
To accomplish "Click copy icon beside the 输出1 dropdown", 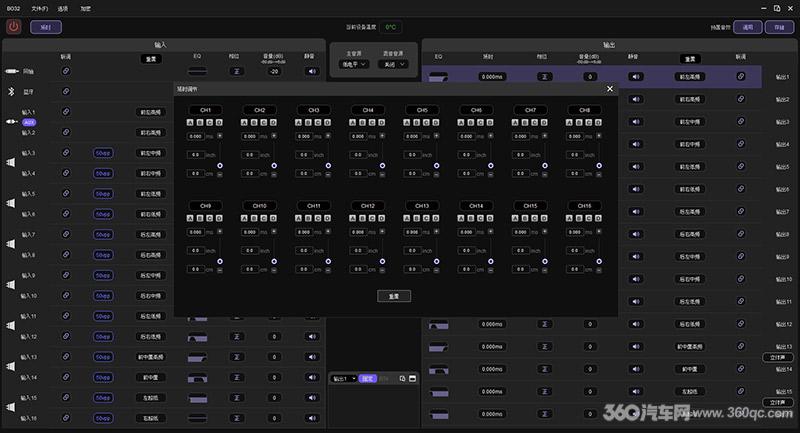I will click(402, 378).
